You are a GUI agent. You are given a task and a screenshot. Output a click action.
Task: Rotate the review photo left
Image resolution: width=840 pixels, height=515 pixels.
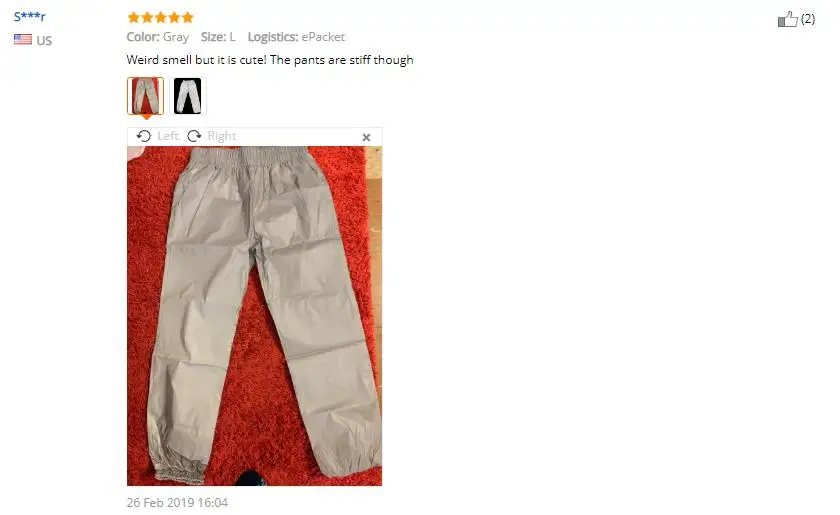click(x=144, y=136)
